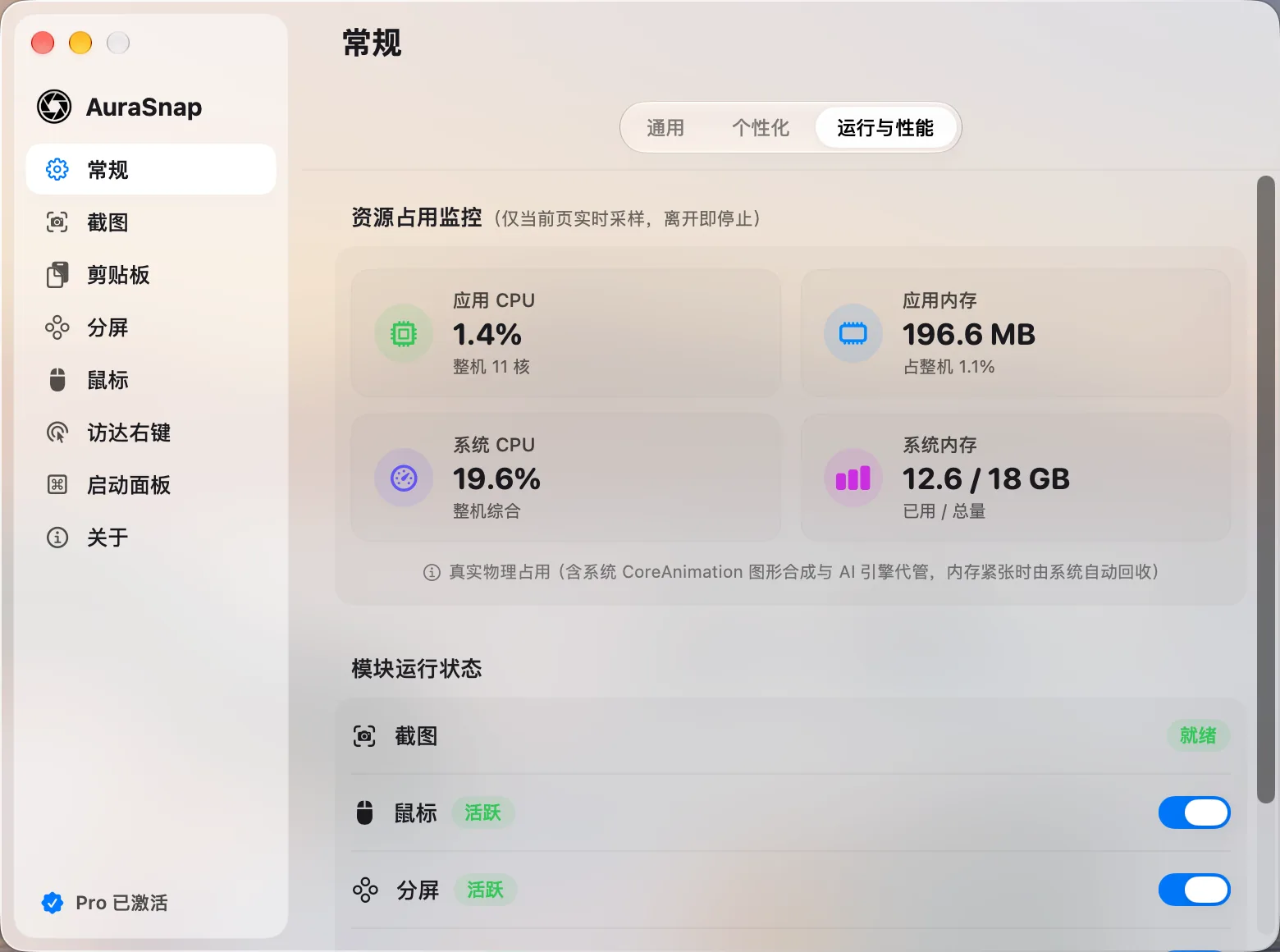
Task: Click the info icon beside 关于
Action: (57, 537)
